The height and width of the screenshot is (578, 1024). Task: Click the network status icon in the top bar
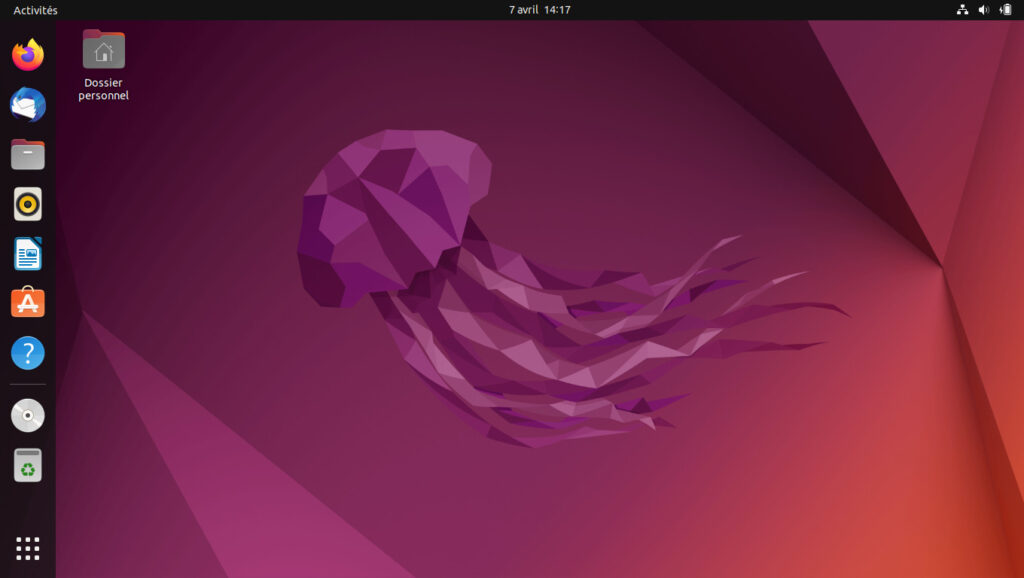(962, 10)
